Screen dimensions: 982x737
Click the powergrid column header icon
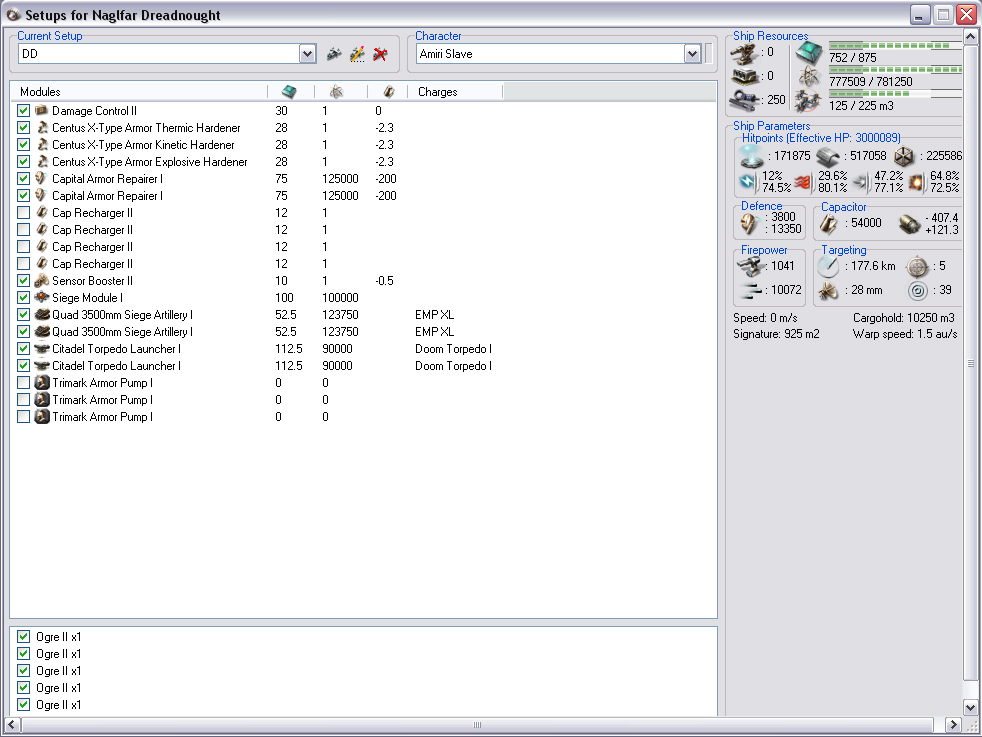click(336, 92)
